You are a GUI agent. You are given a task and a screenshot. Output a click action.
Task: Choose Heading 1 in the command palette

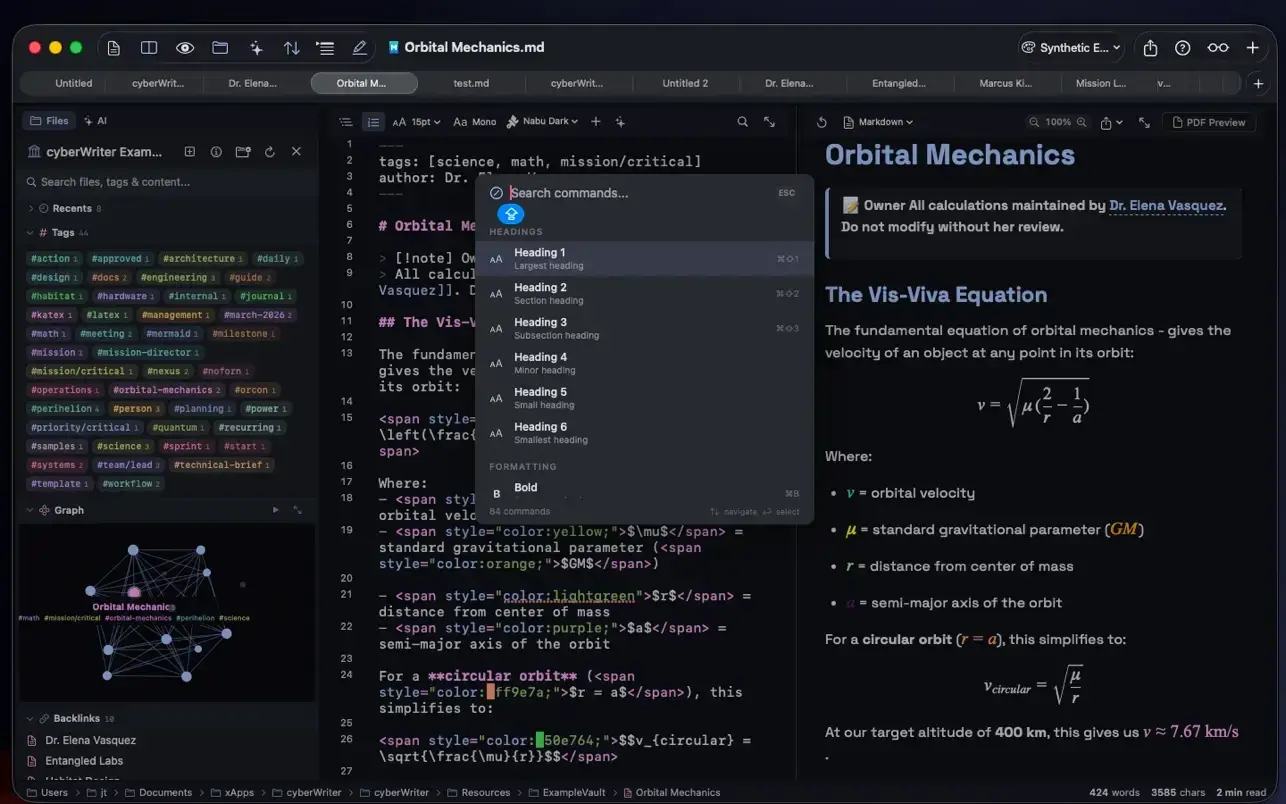click(x=644, y=259)
